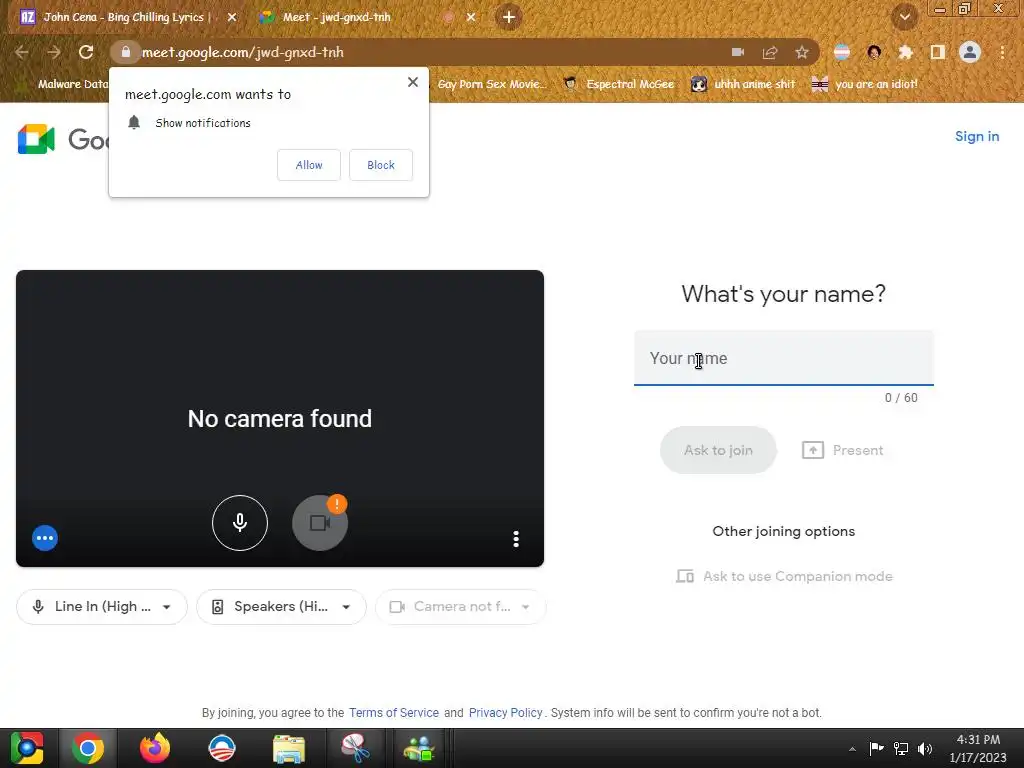This screenshot has height=768, width=1024.
Task: Reload the current page
Action: [x=86, y=52]
